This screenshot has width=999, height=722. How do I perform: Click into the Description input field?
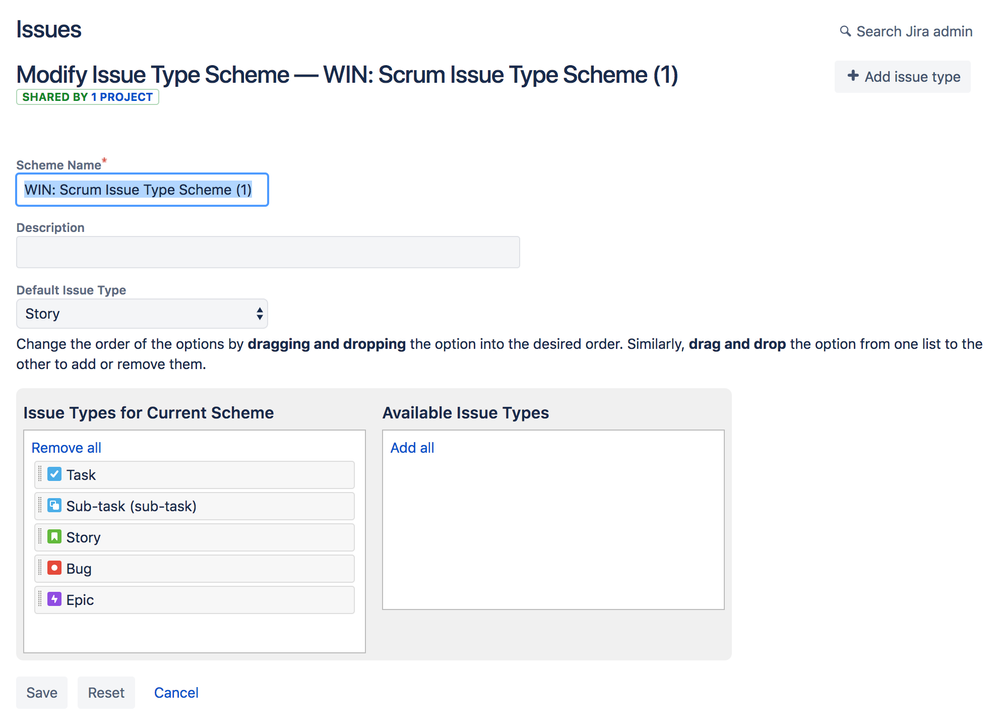coord(268,252)
